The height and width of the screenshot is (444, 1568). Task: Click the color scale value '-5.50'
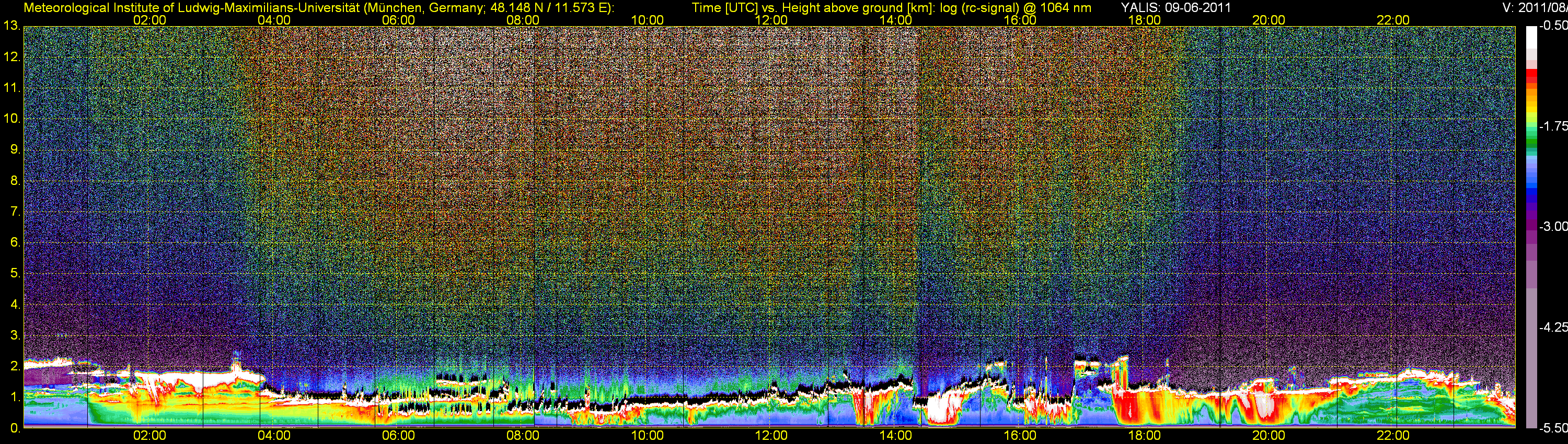[1553, 428]
